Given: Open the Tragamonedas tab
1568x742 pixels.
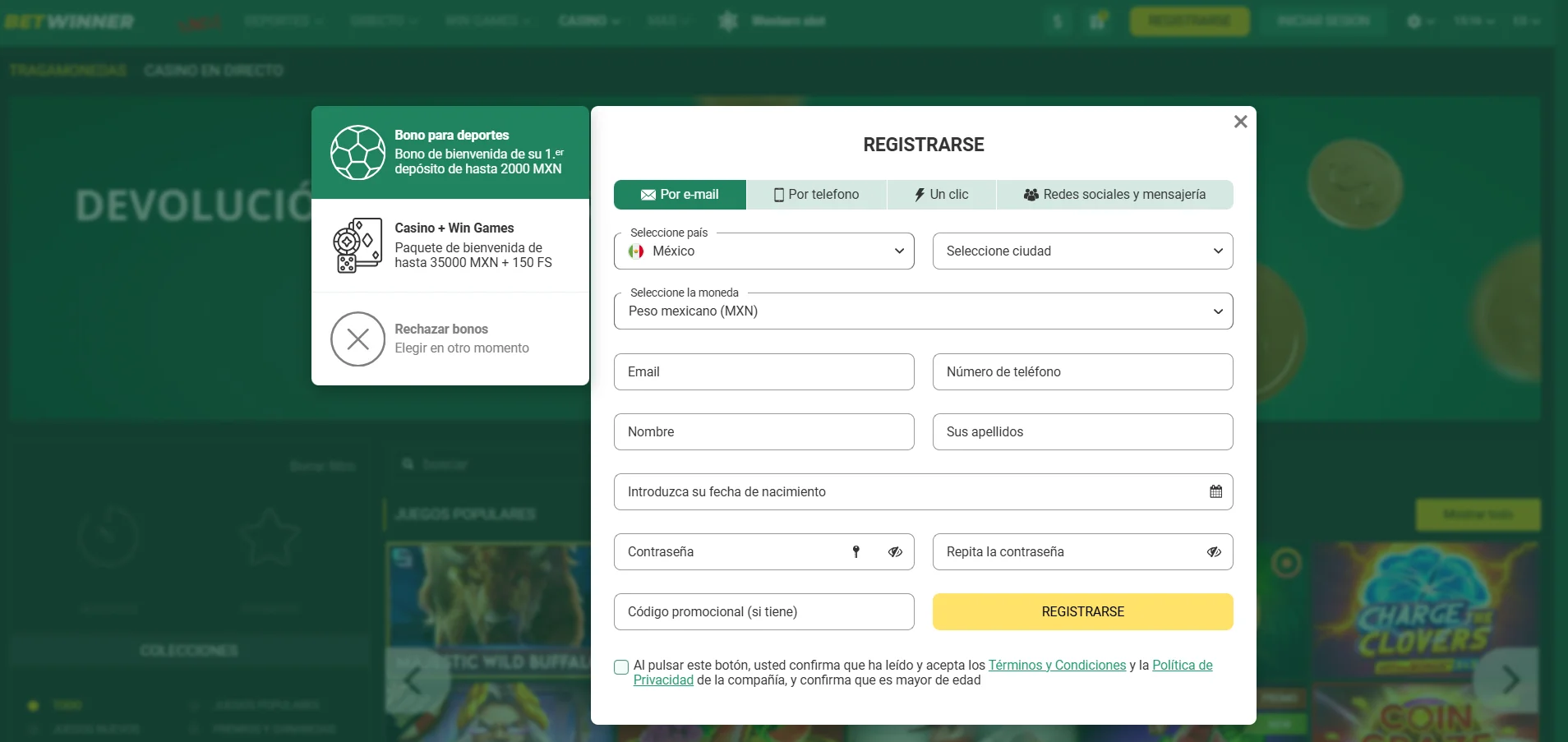Looking at the screenshot, I should [x=68, y=71].
